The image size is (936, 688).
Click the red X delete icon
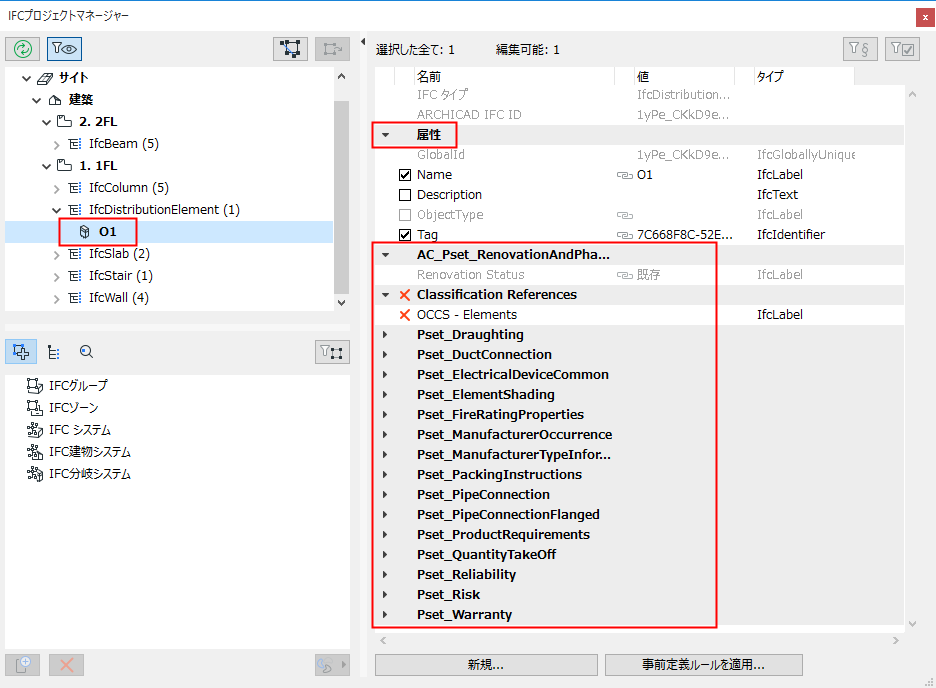pyautogui.click(x=66, y=665)
